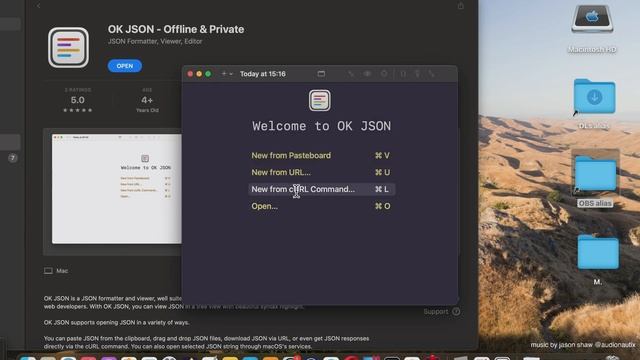Click the 4+ age rating
Image resolution: width=640 pixels, height=360 pixels.
(x=147, y=100)
